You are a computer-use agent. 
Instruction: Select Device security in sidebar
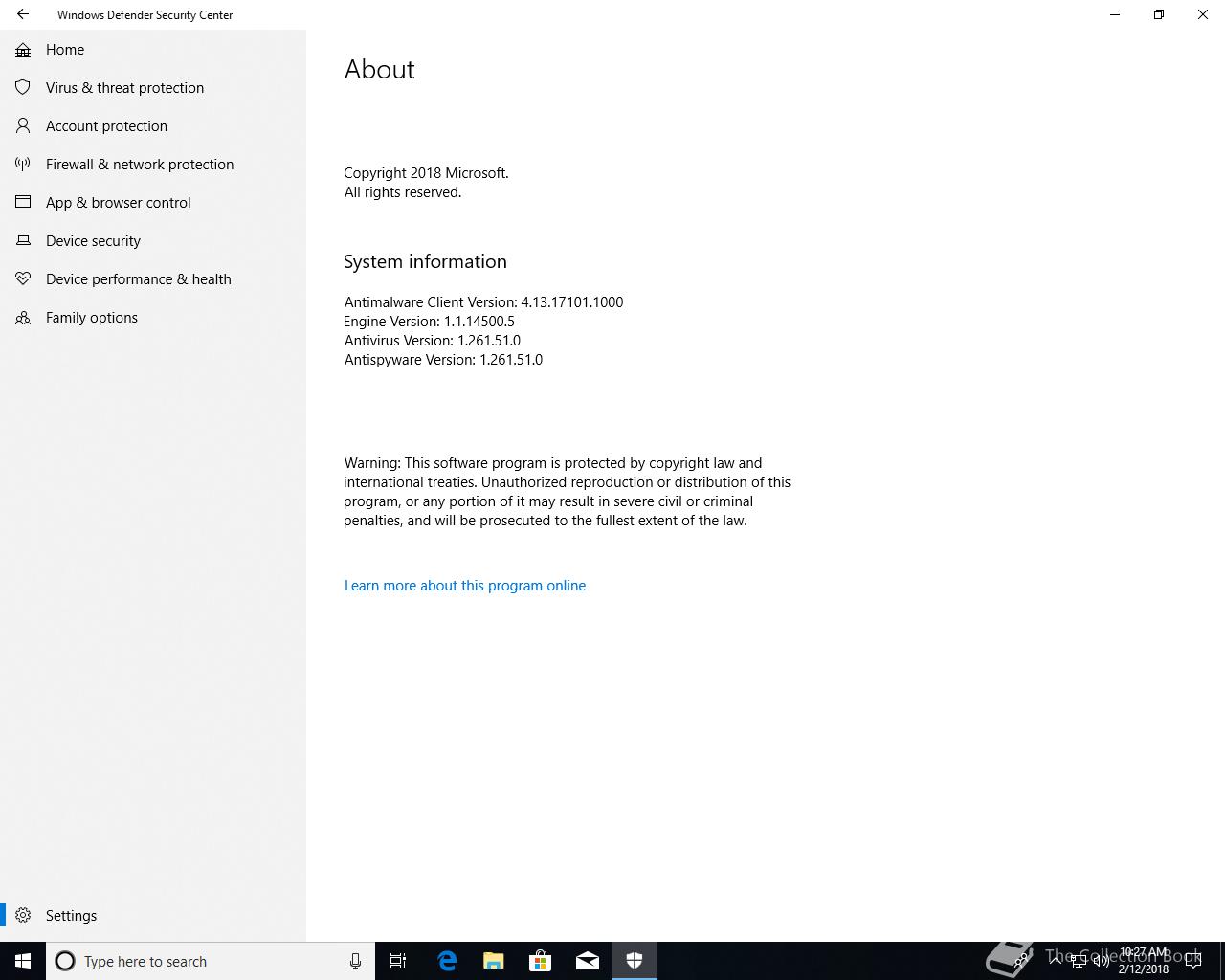[153, 241]
